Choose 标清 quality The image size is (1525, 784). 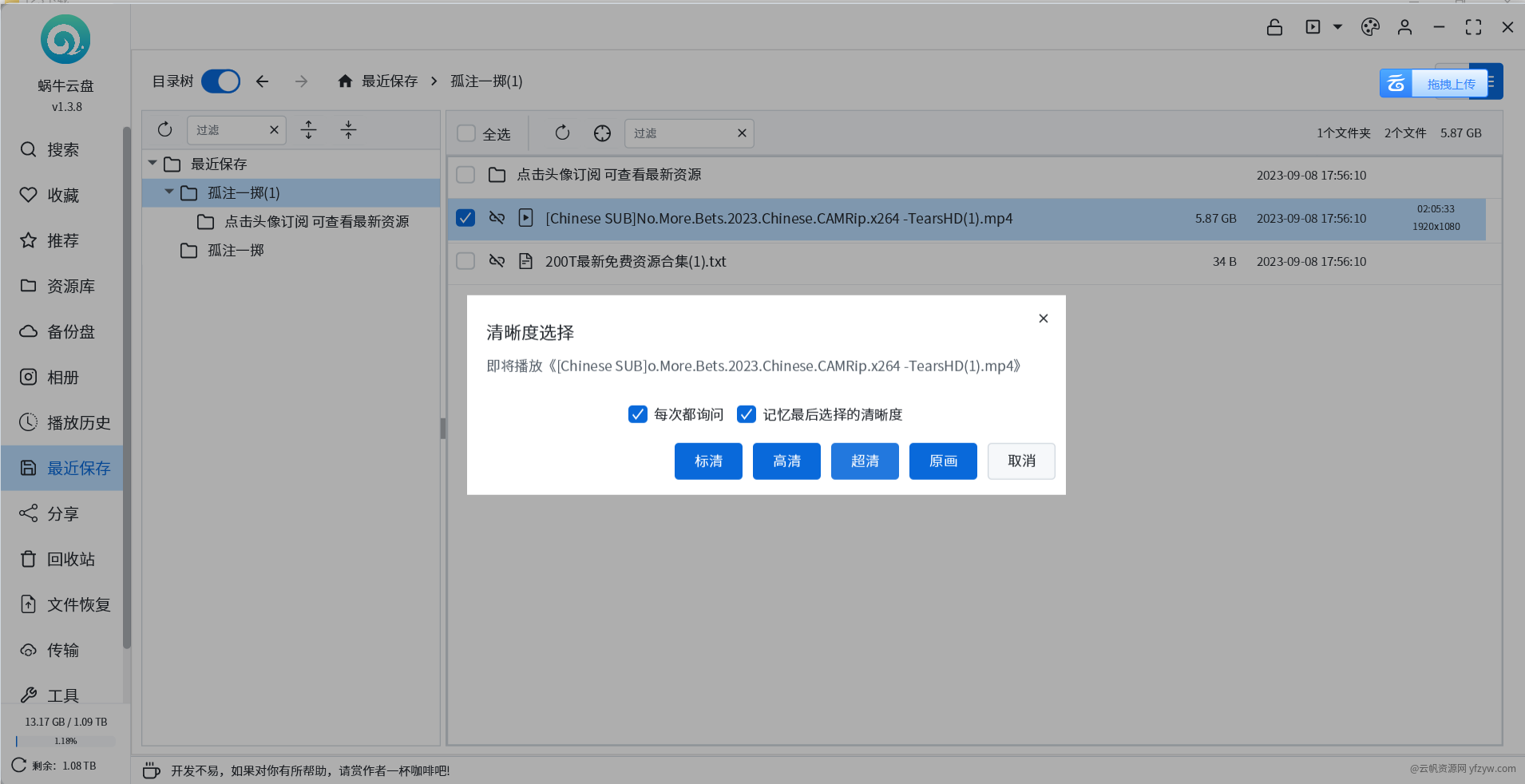[708, 461]
